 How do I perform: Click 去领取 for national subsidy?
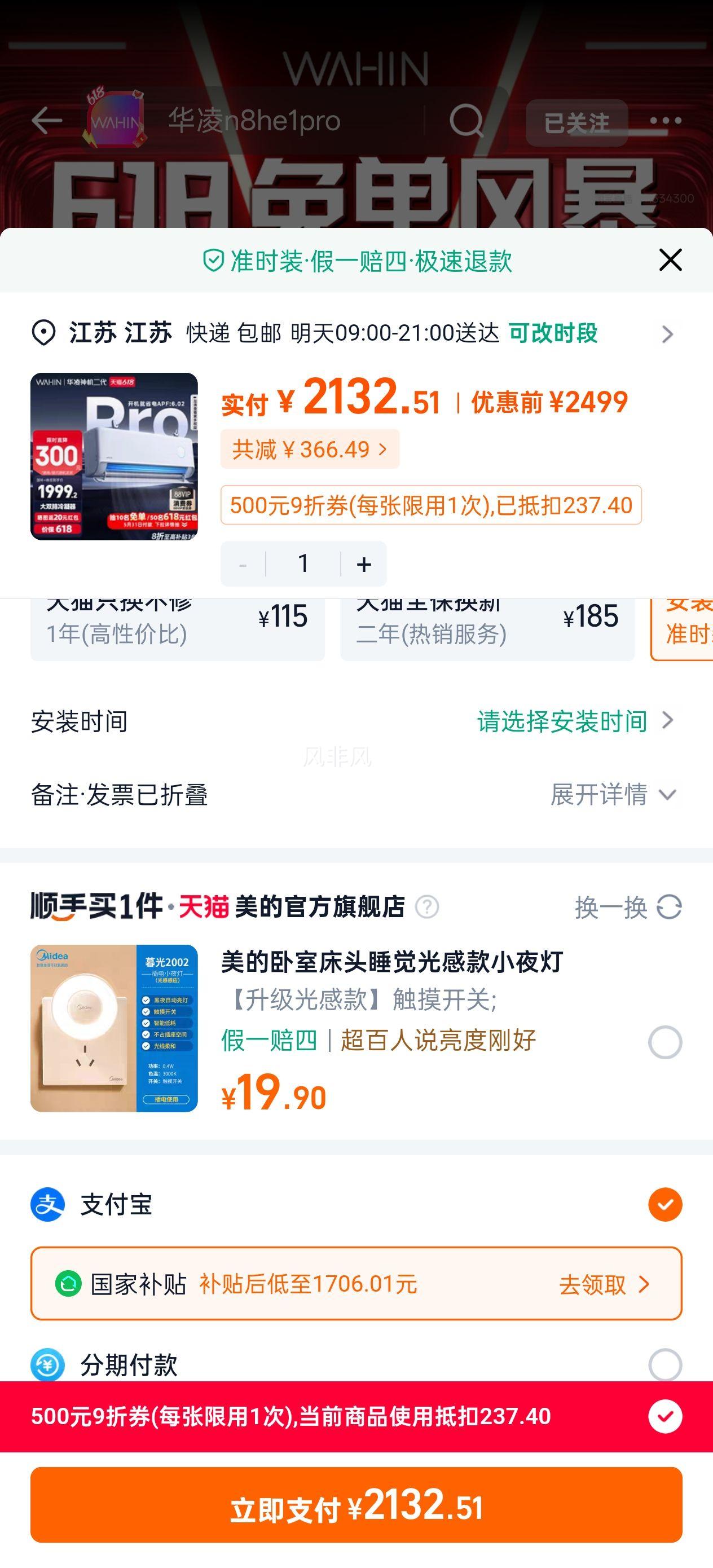605,1284
